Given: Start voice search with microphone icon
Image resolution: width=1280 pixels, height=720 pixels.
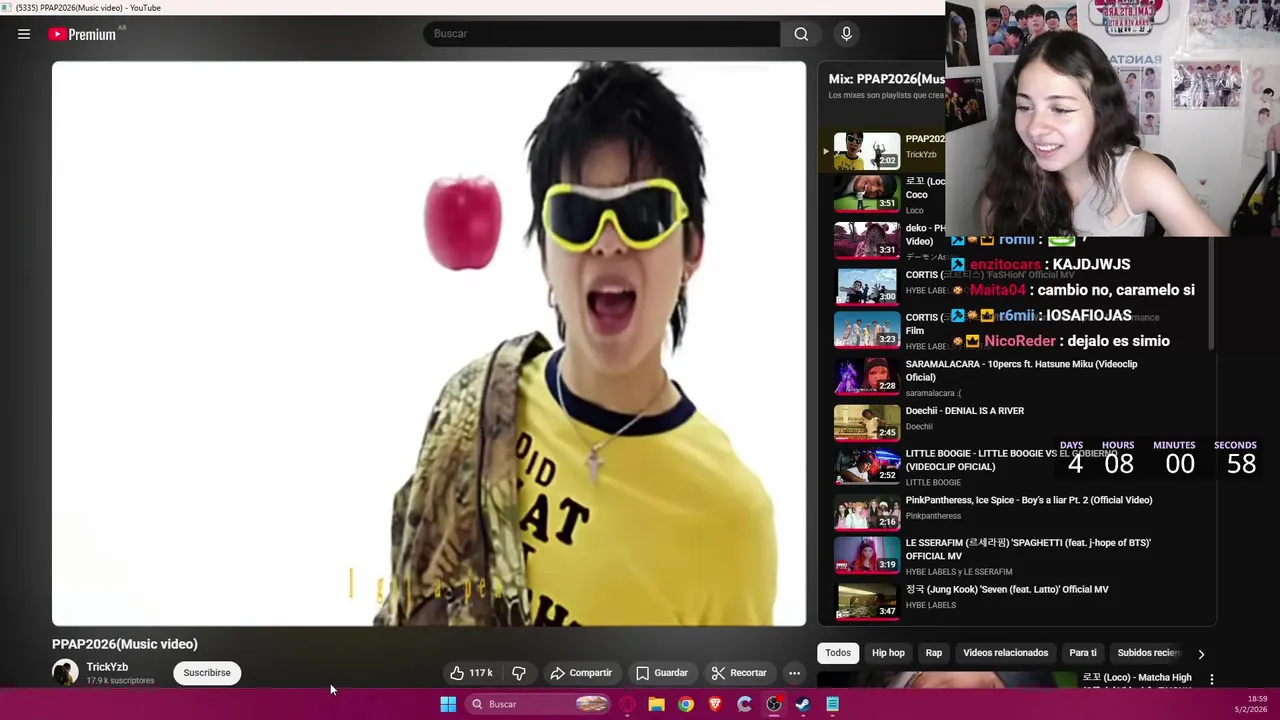Looking at the screenshot, I should click(846, 34).
